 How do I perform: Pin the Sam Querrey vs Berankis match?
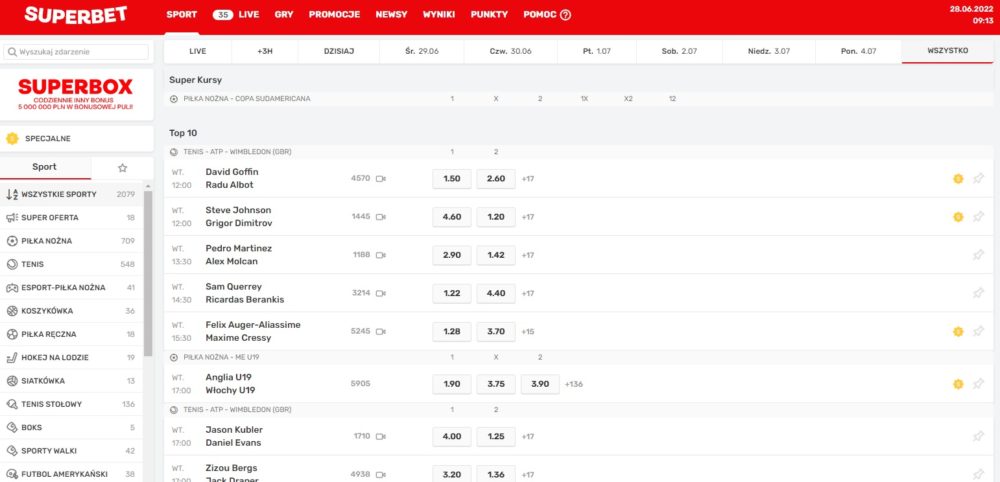pyautogui.click(x=978, y=293)
